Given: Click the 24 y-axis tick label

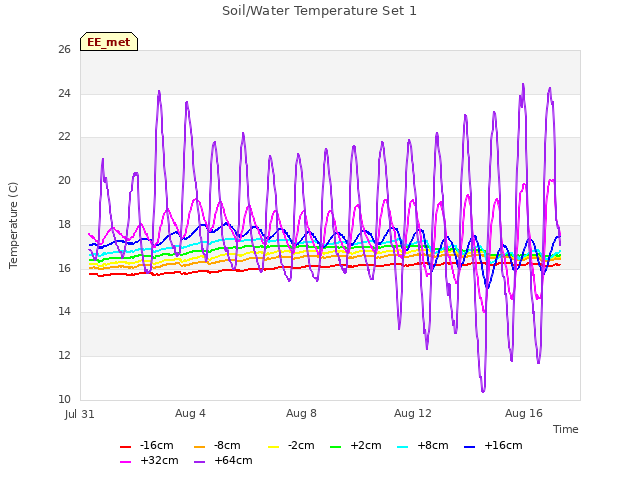Looking at the screenshot, I should pos(64,93).
